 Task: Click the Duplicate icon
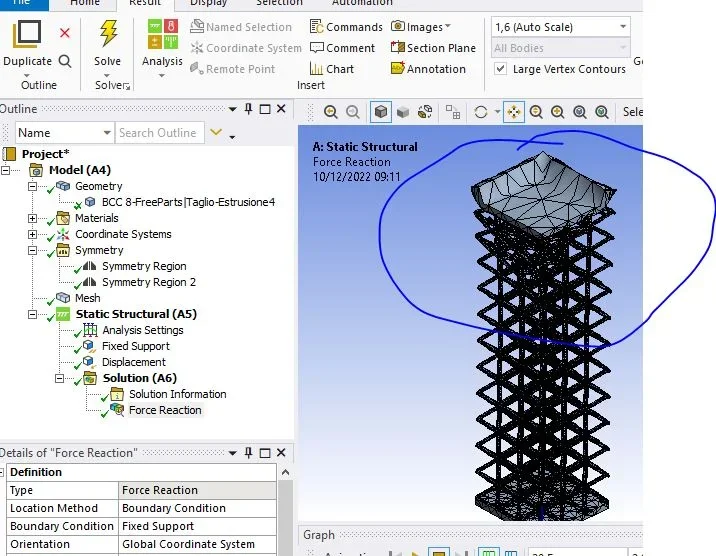[27, 34]
